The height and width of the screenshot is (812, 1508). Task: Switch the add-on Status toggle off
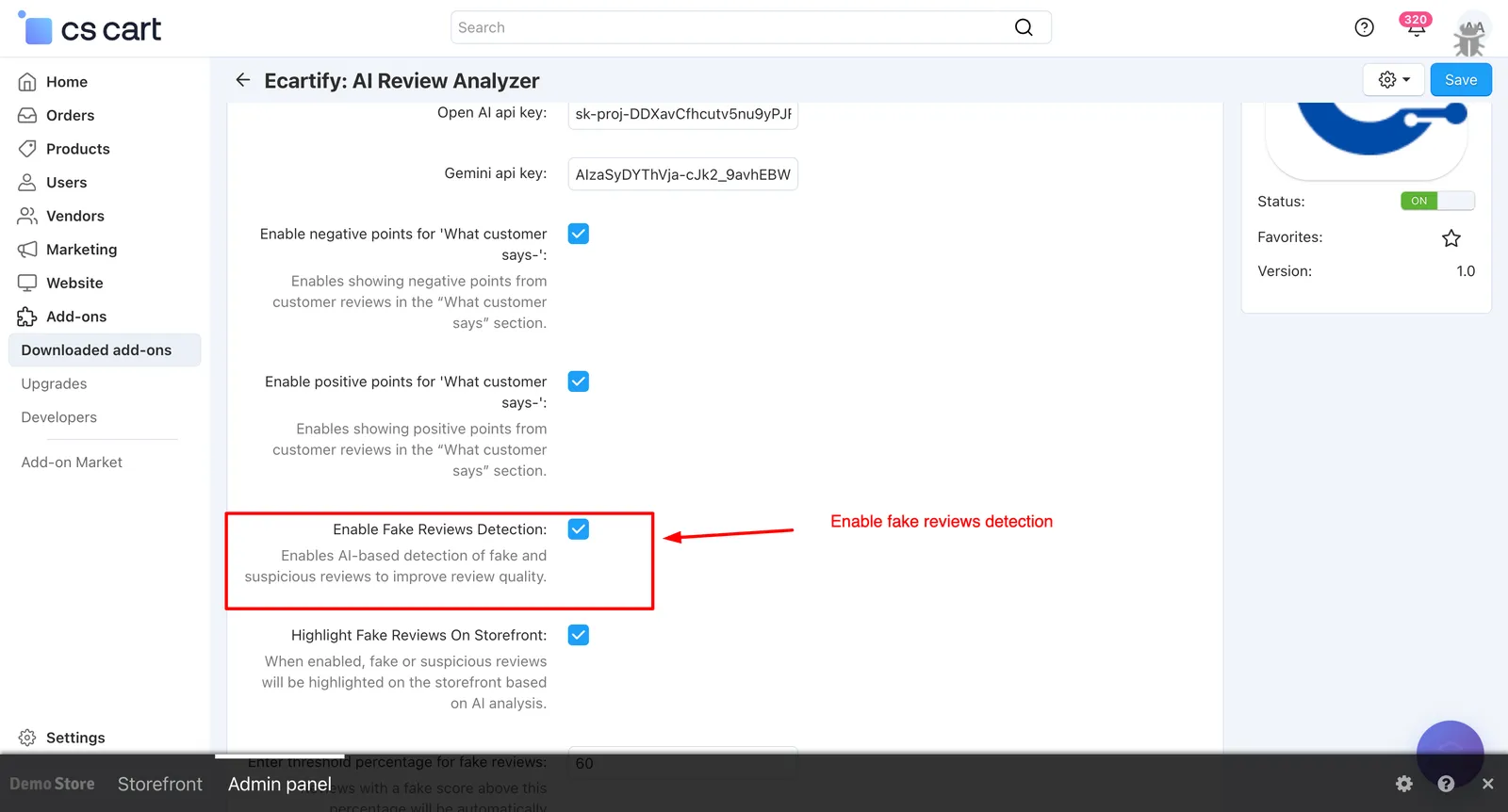1437,201
